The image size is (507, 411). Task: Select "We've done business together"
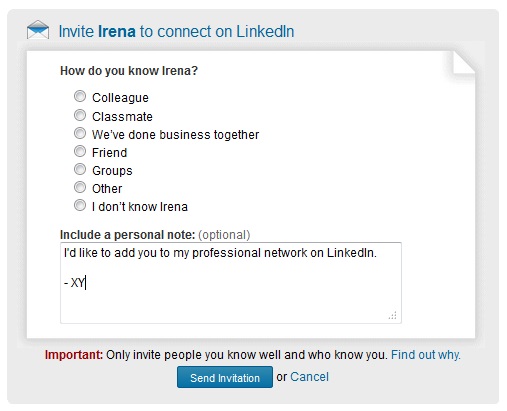click(80, 133)
